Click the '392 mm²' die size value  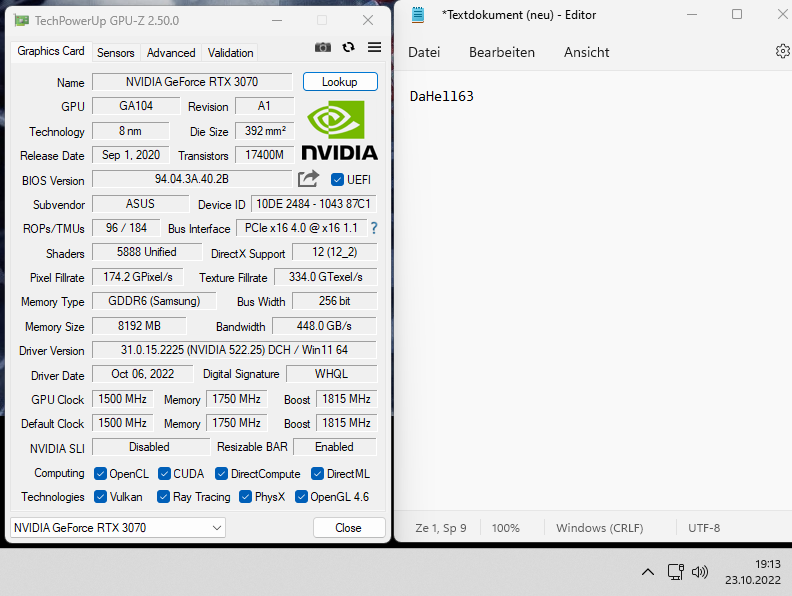coord(265,131)
